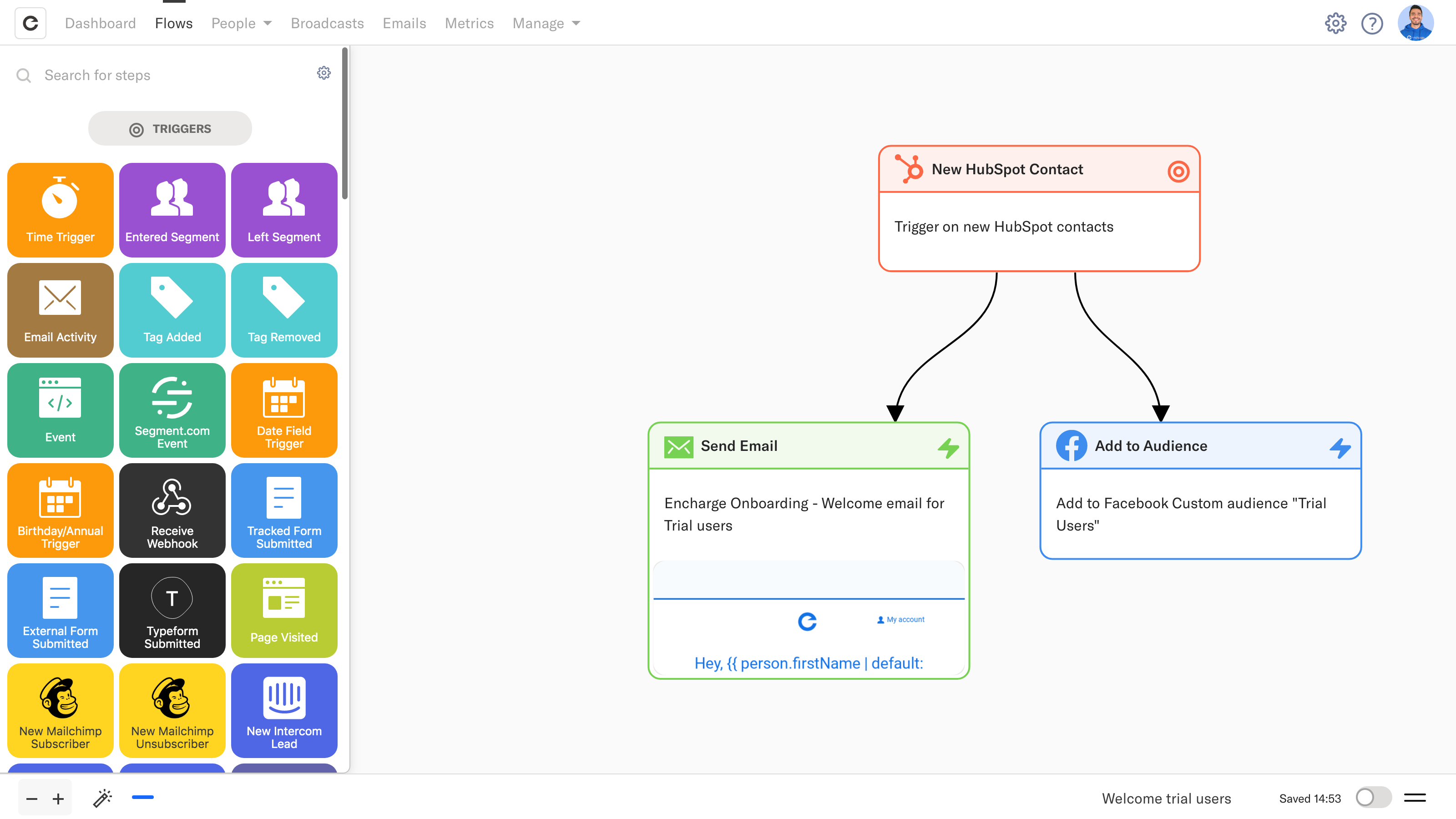This screenshot has height=819, width=1456.
Task: Click the magic wand auto-arrange icon
Action: pos(102,798)
